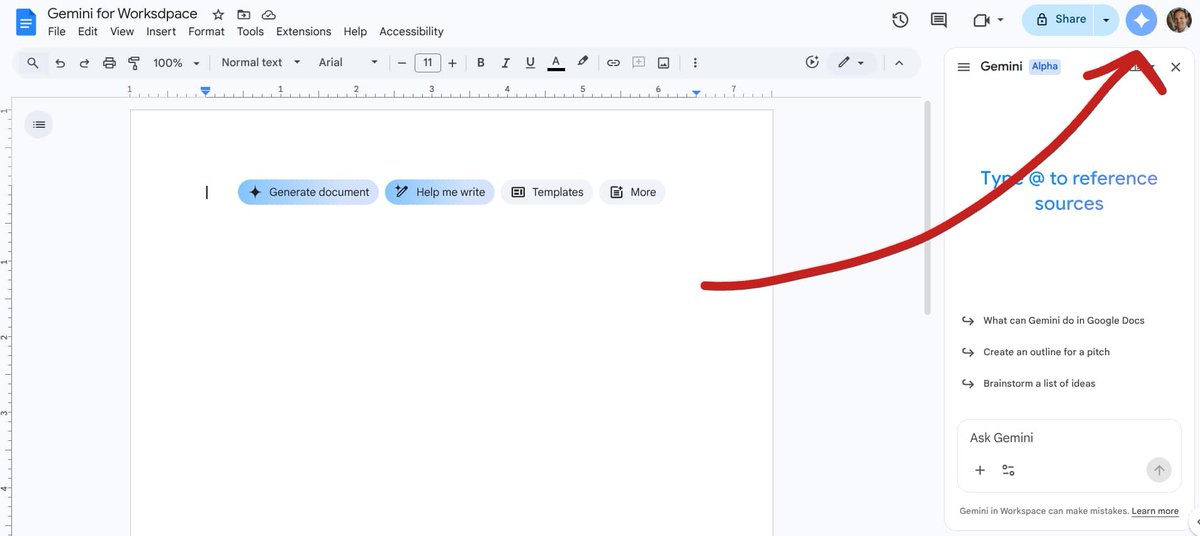This screenshot has height=536, width=1200.
Task: Click the Generate document chip
Action: (308, 192)
